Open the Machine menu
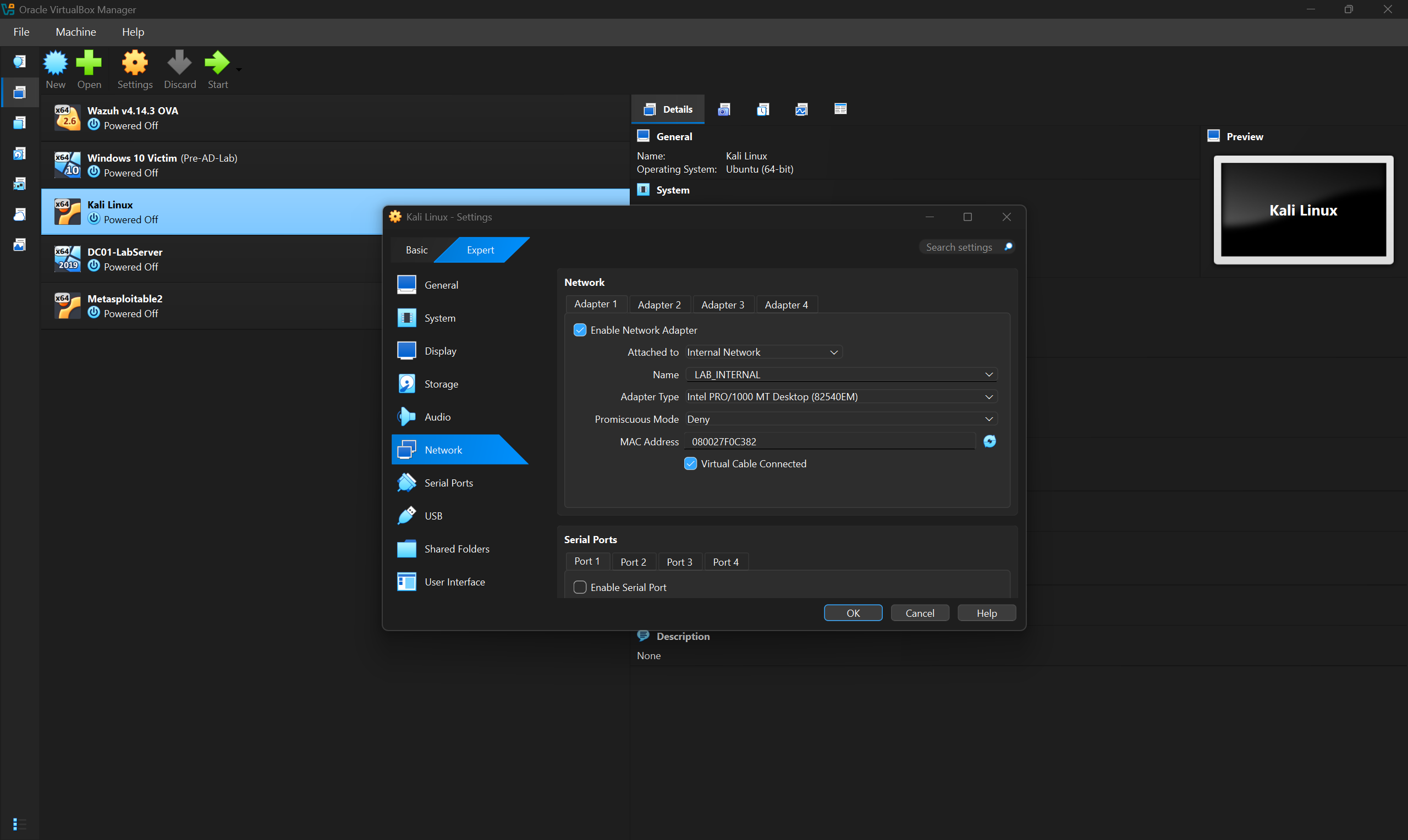The image size is (1408, 840). coord(76,32)
